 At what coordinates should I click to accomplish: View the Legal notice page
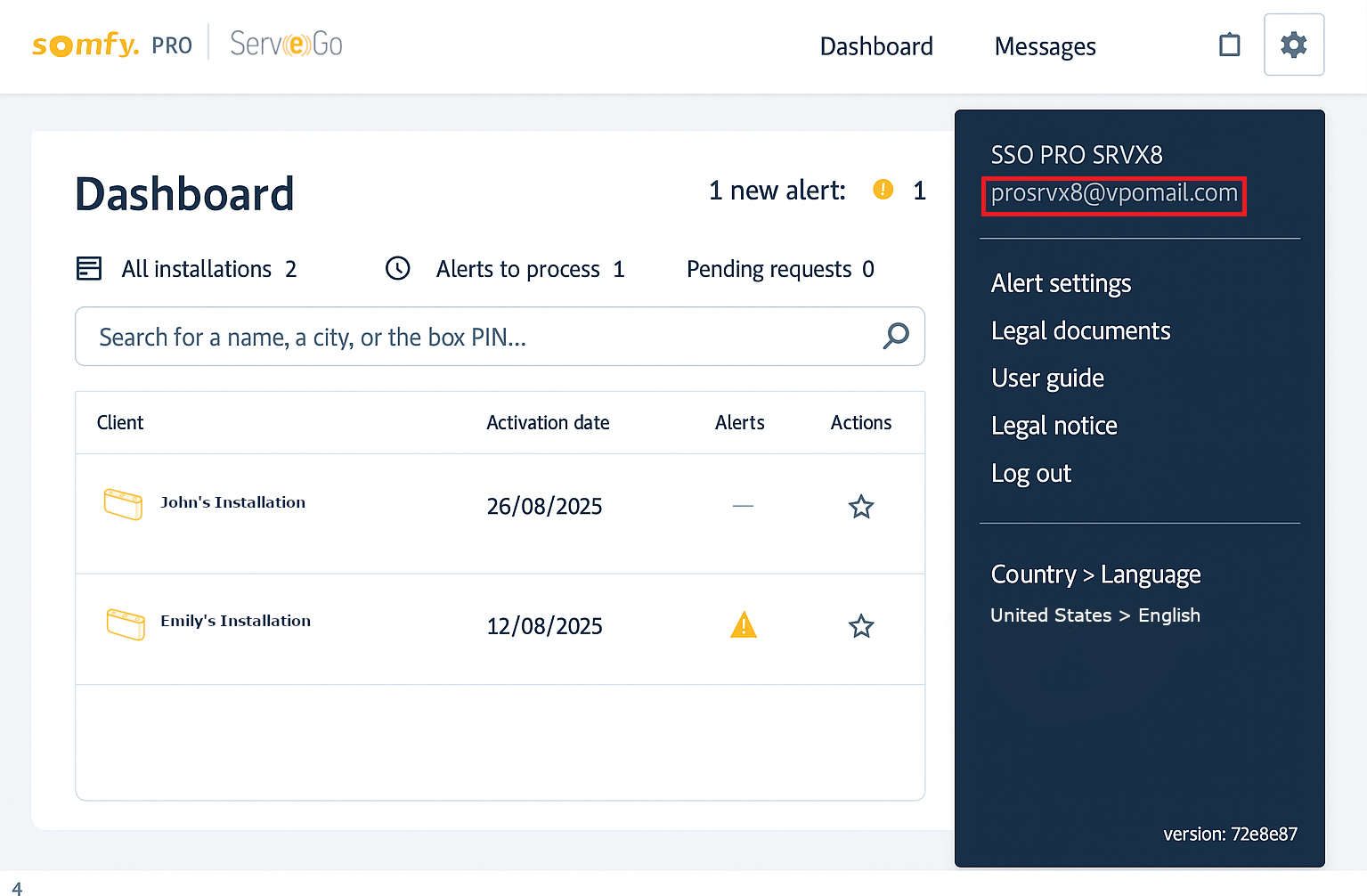coord(1054,426)
